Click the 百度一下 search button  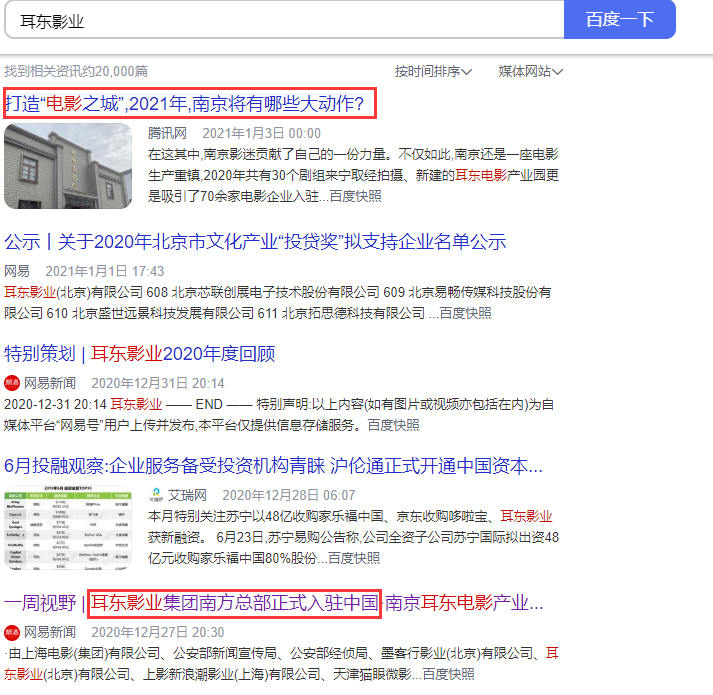pos(619,20)
